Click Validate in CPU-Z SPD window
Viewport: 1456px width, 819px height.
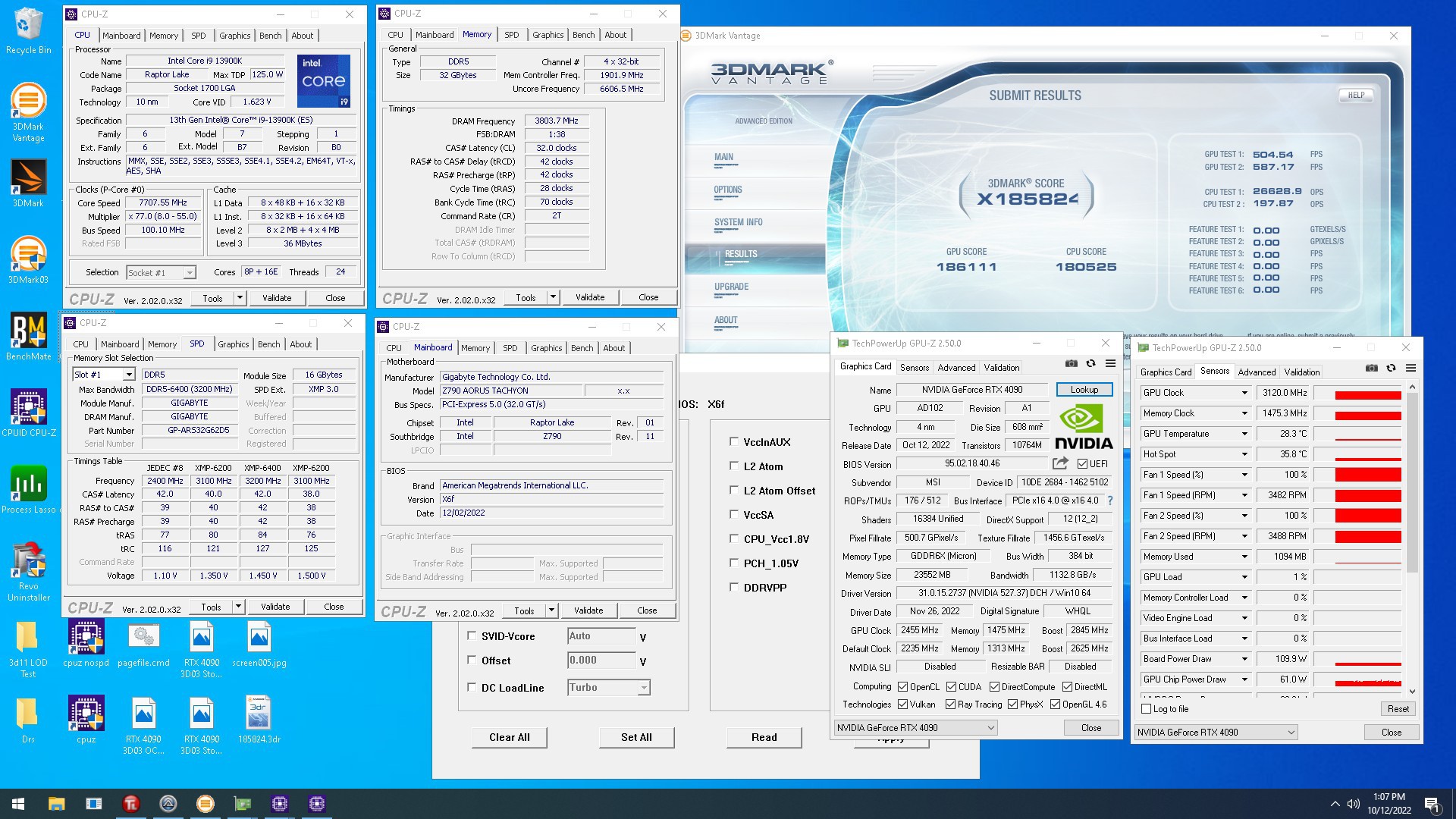coord(275,607)
